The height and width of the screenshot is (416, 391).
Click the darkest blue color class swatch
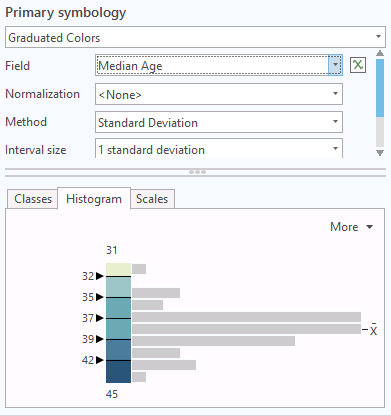click(x=118, y=372)
